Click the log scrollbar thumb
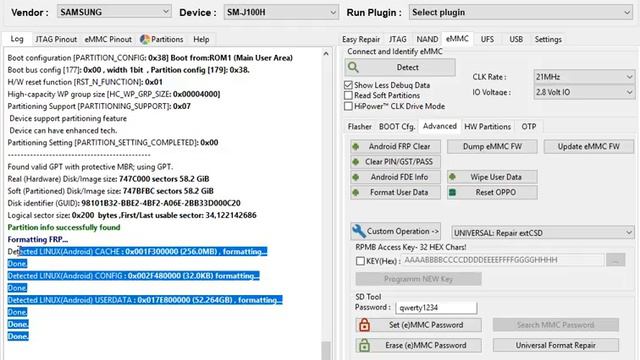Image resolution: width=640 pixels, height=360 pixels. point(326,350)
